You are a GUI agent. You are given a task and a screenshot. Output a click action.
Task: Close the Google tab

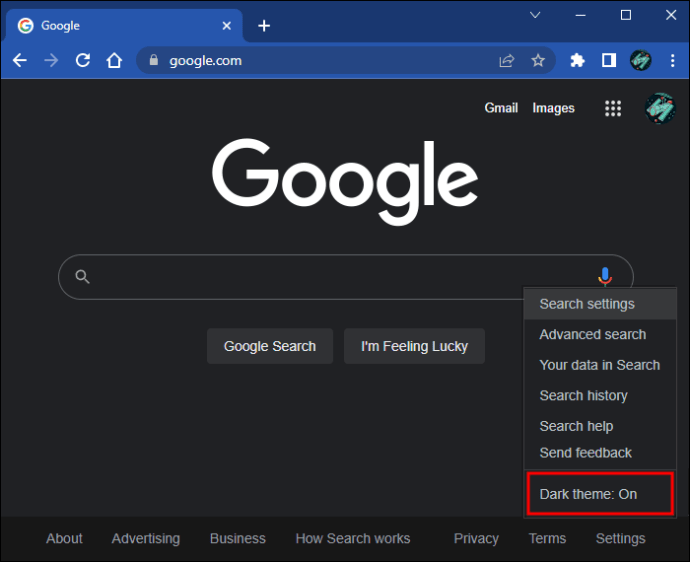click(x=227, y=26)
